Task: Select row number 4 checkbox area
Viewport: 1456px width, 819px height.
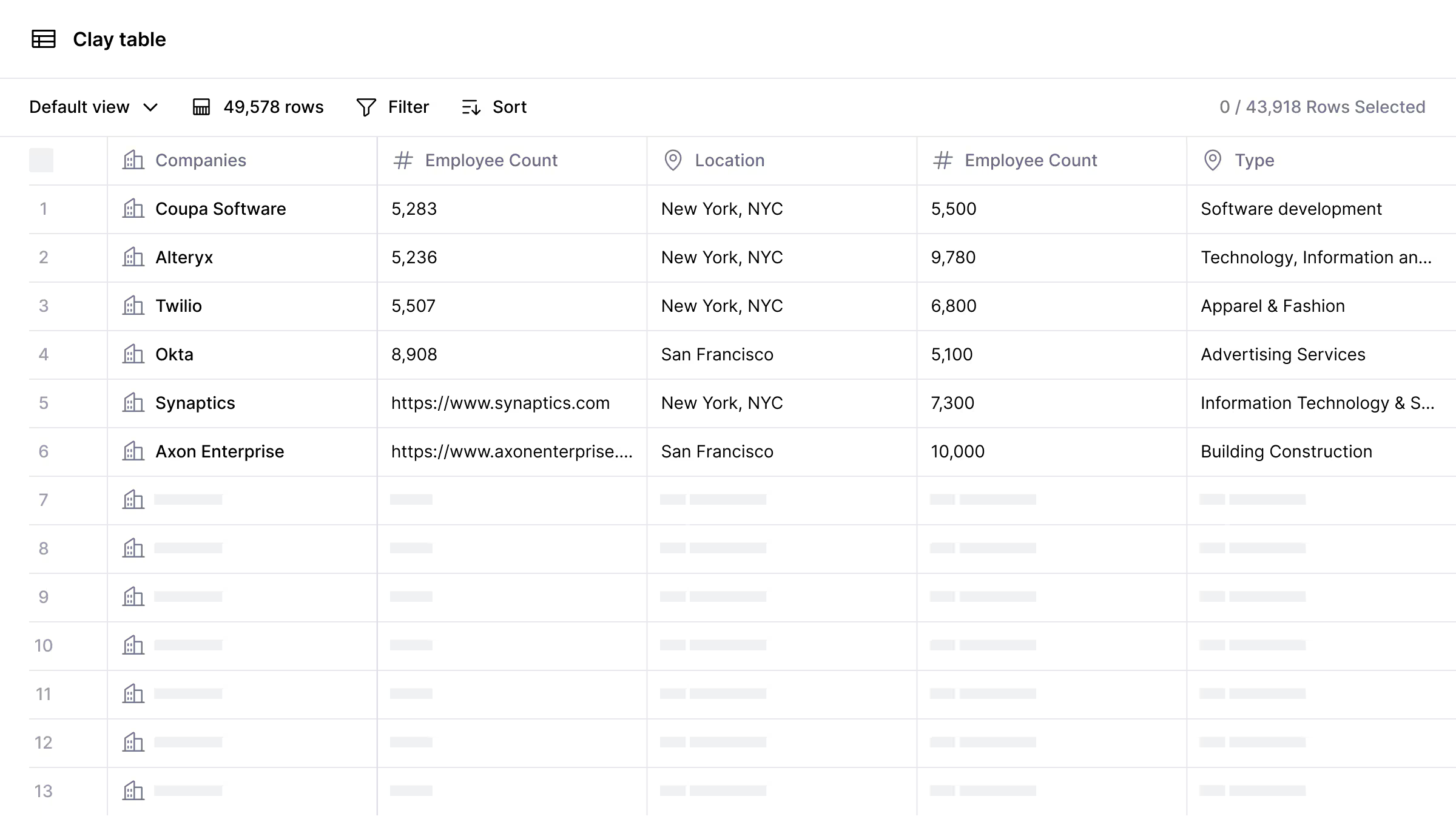Action: click(x=44, y=355)
